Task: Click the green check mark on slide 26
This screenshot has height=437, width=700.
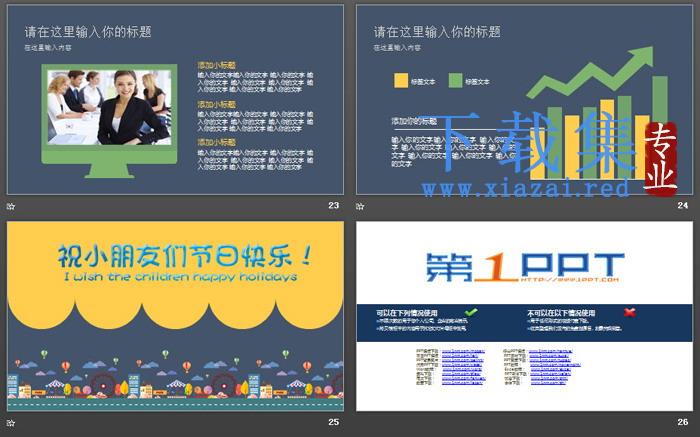Action: [x=471, y=312]
